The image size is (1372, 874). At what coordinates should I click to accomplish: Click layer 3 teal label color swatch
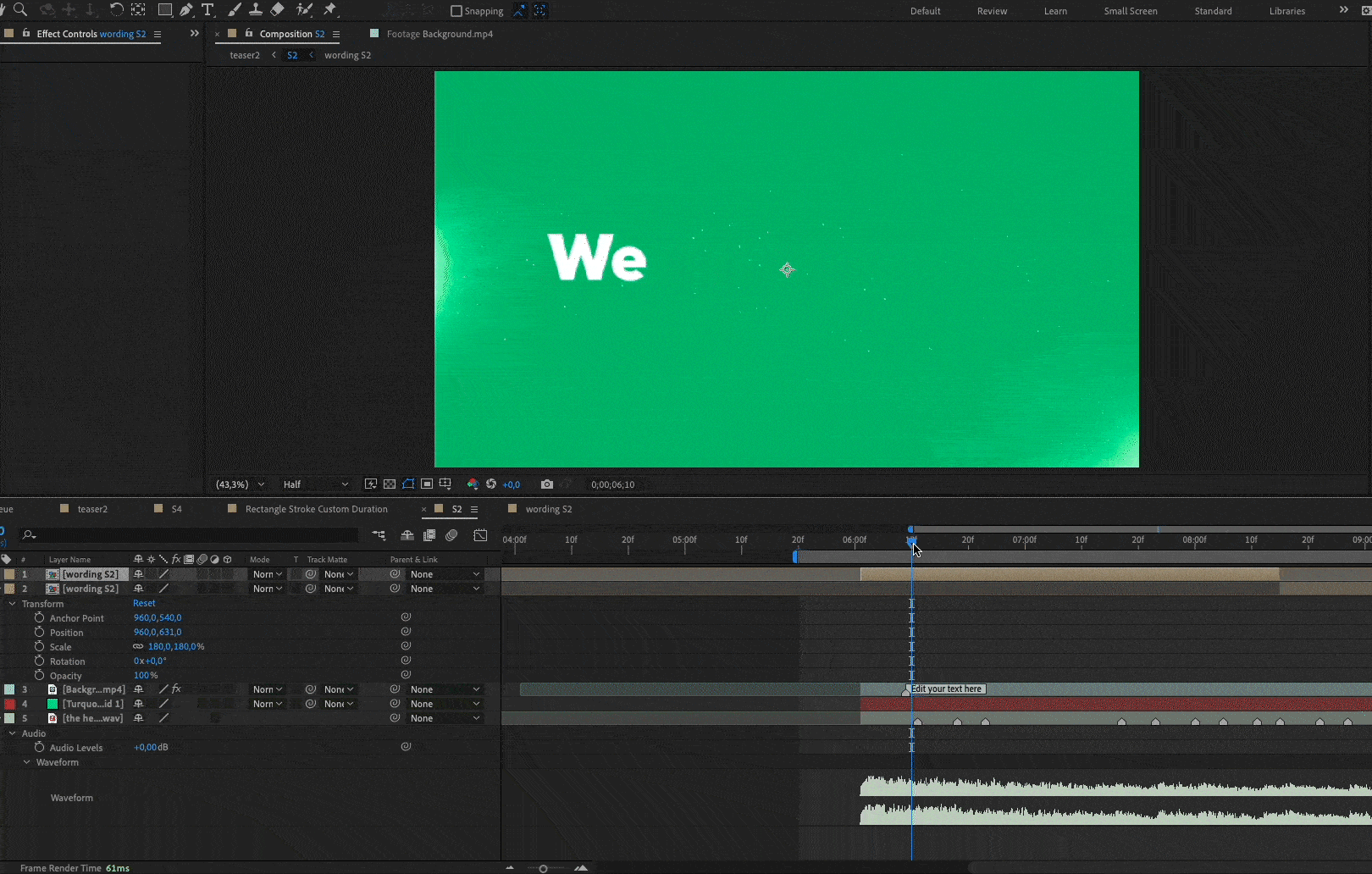coord(9,689)
